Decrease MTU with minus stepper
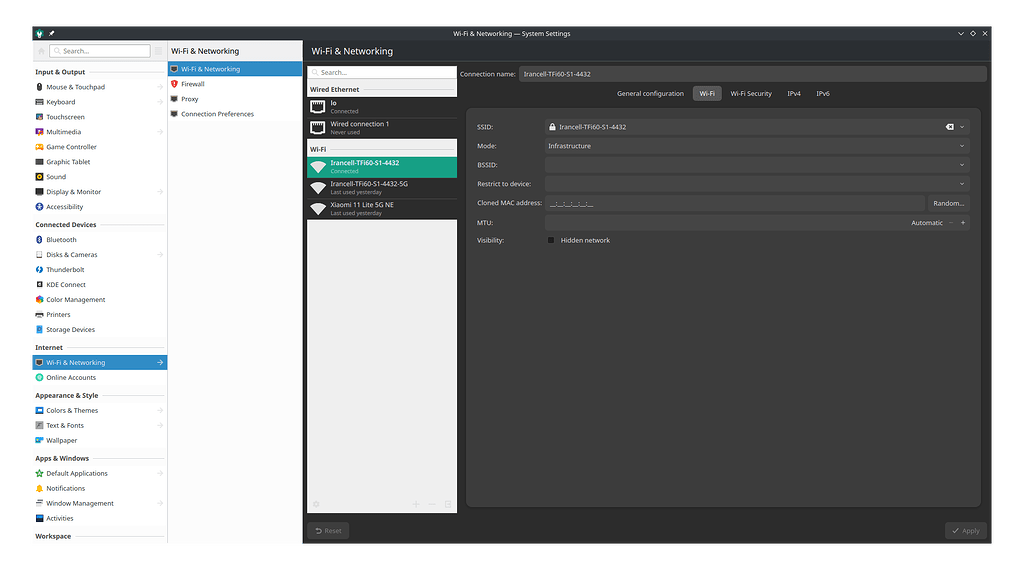This screenshot has height=582, width=1024. 951,223
